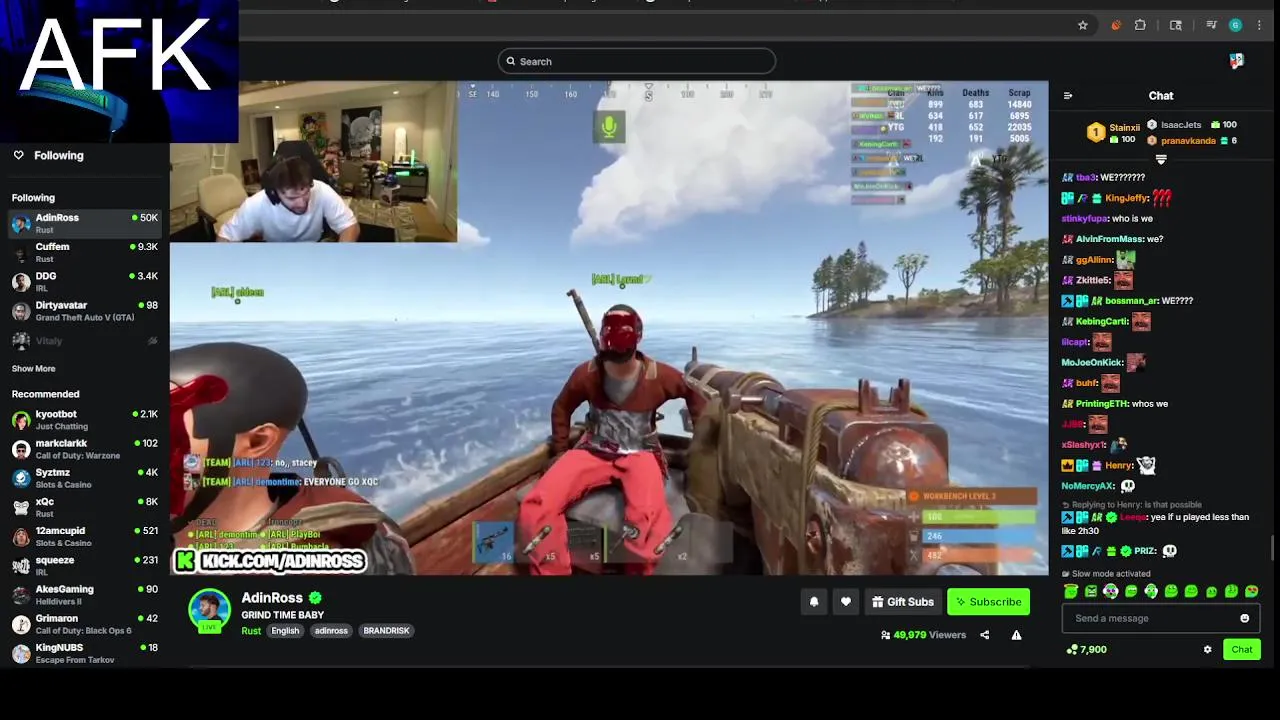Open the markclarkk Warzone stream
1280x720 pixels.
tap(84, 449)
